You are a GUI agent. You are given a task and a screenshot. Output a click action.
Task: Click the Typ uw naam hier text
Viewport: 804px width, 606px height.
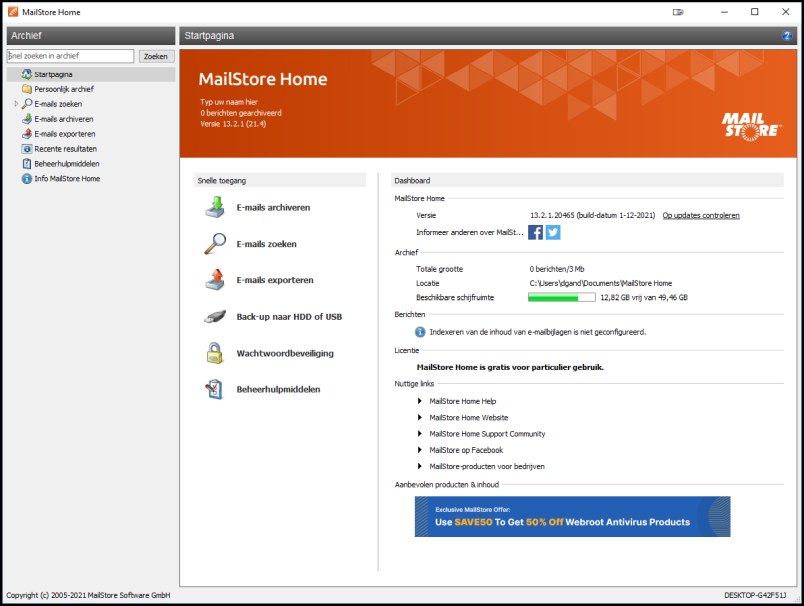(x=229, y=102)
